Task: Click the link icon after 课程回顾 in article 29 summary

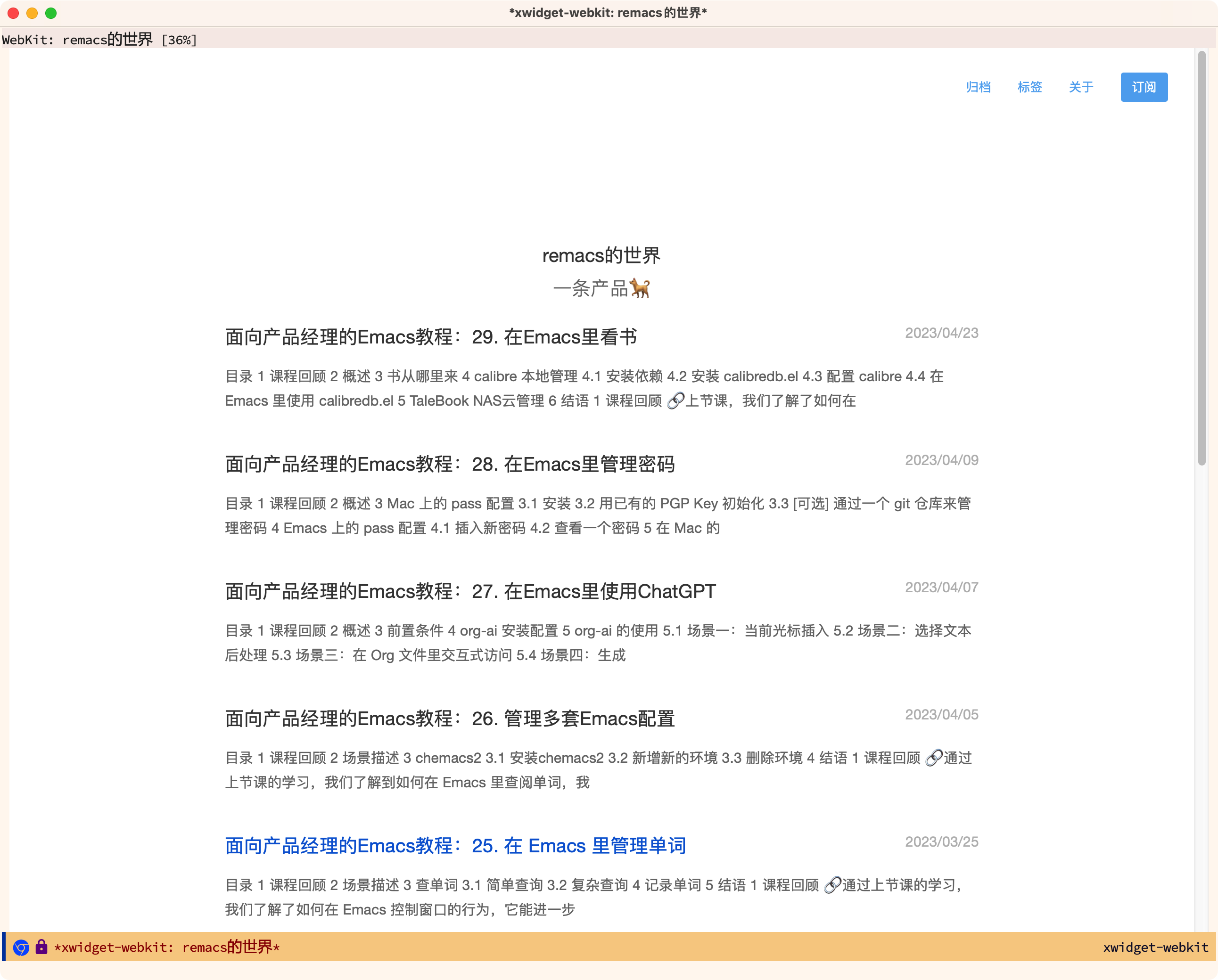Action: [675, 400]
